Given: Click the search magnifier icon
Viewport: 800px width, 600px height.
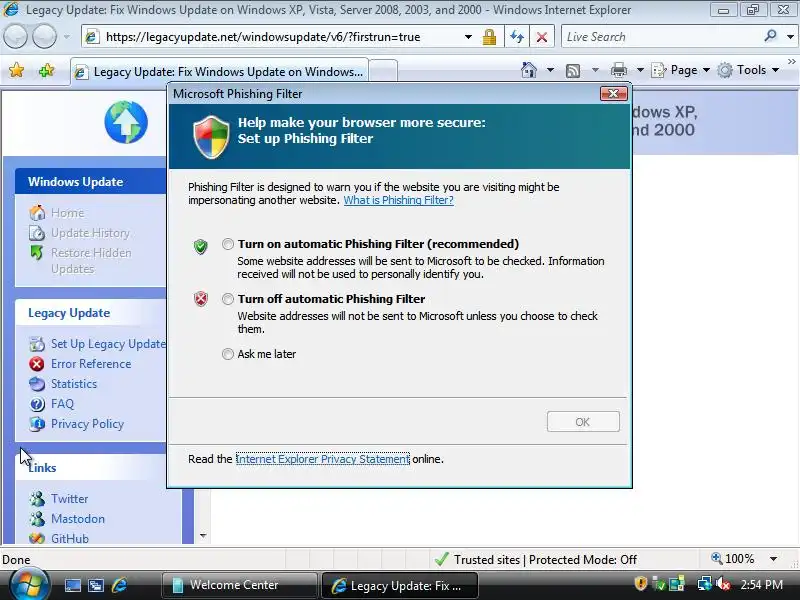Looking at the screenshot, I should pyautogui.click(x=770, y=36).
